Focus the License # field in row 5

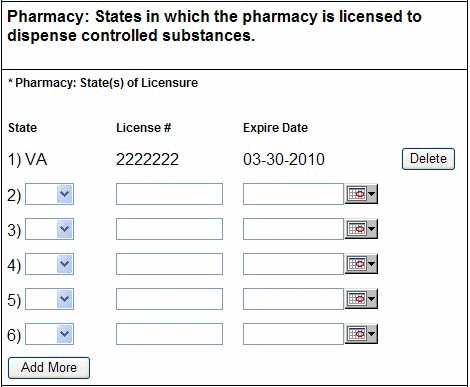click(x=169, y=299)
